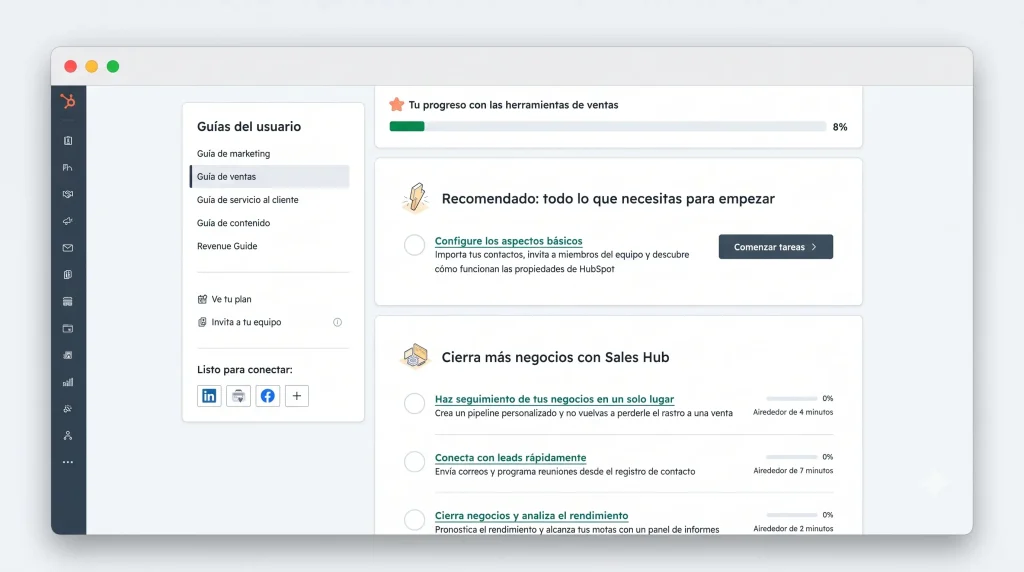Expand the sidebar three-dots more menu
This screenshot has width=1024, height=572.
tap(68, 462)
